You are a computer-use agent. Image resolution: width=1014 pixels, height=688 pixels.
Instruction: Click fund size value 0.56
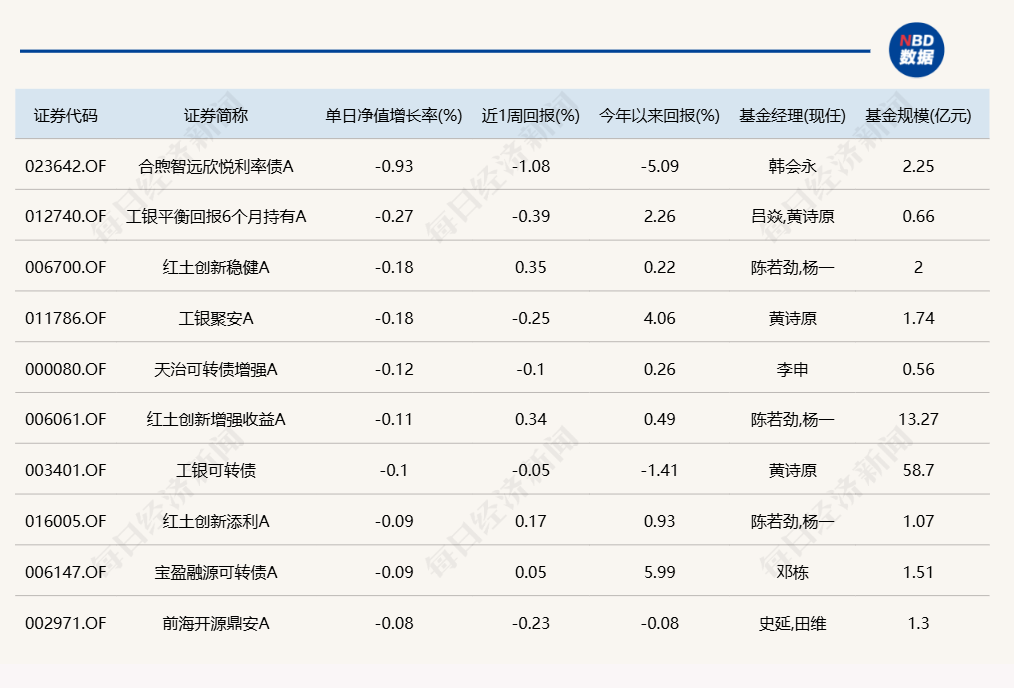918,369
